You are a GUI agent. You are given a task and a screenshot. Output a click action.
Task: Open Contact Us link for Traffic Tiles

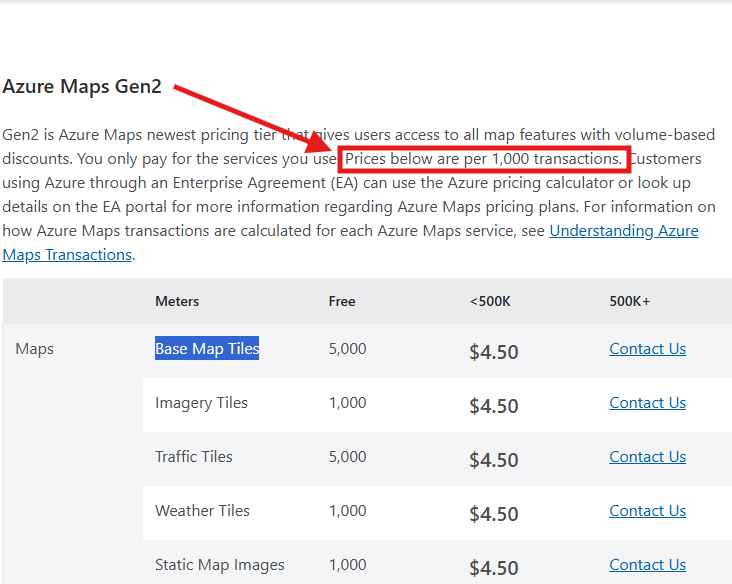point(648,457)
